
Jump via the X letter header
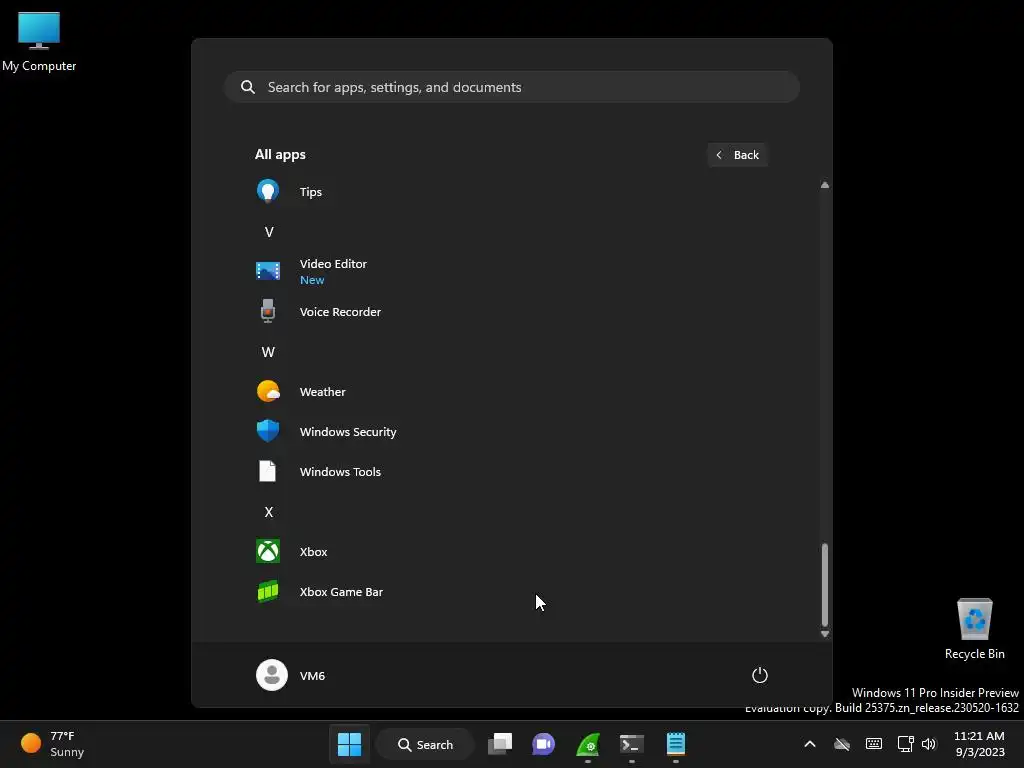268,512
